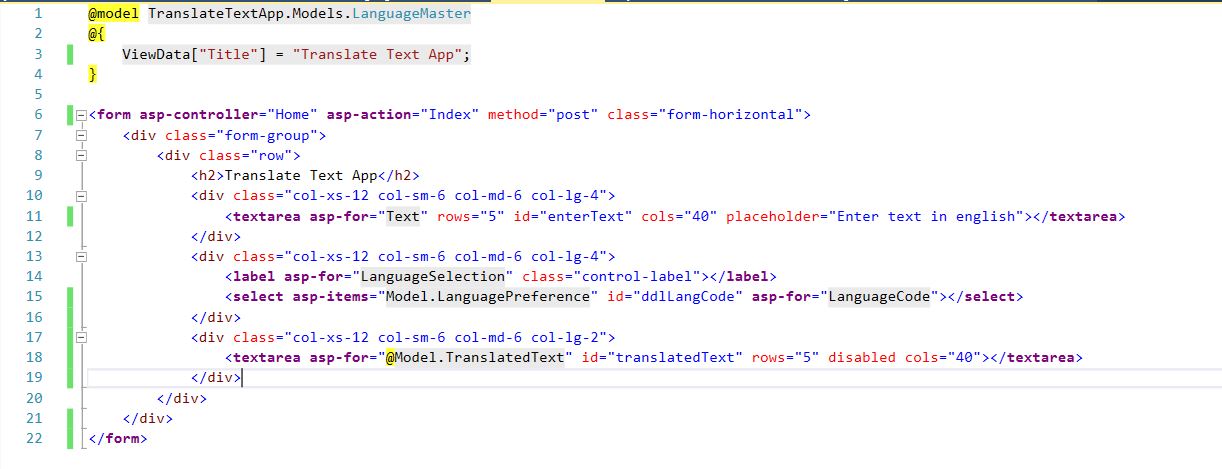The height and width of the screenshot is (469, 1222).
Task: Click the "Translate Text App" string on line 3
Action: (378, 54)
